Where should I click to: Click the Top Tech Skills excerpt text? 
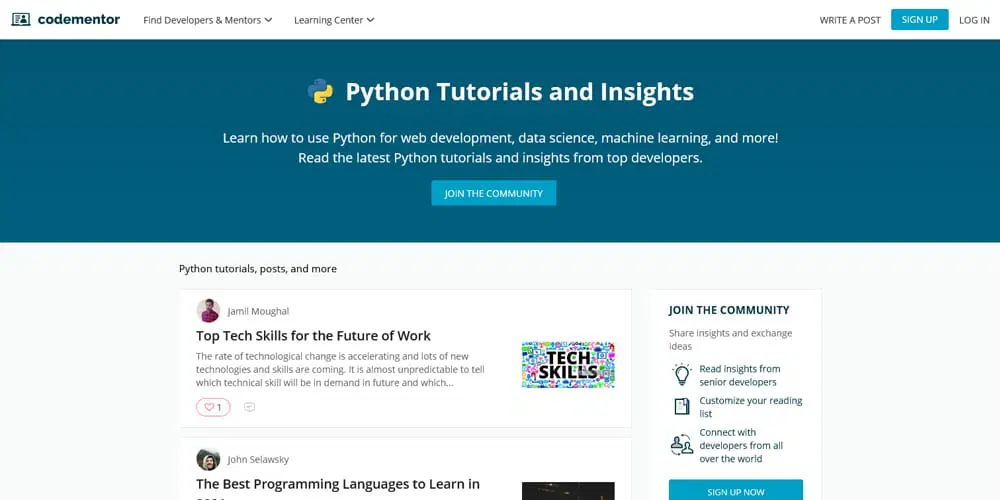pos(341,369)
